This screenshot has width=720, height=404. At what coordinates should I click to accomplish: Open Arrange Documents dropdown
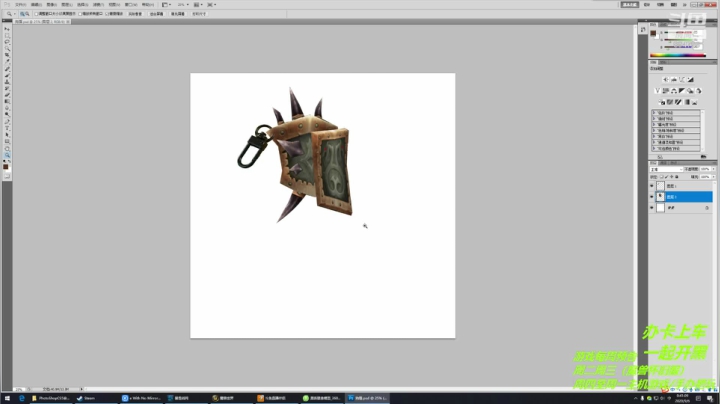[x=198, y=5]
